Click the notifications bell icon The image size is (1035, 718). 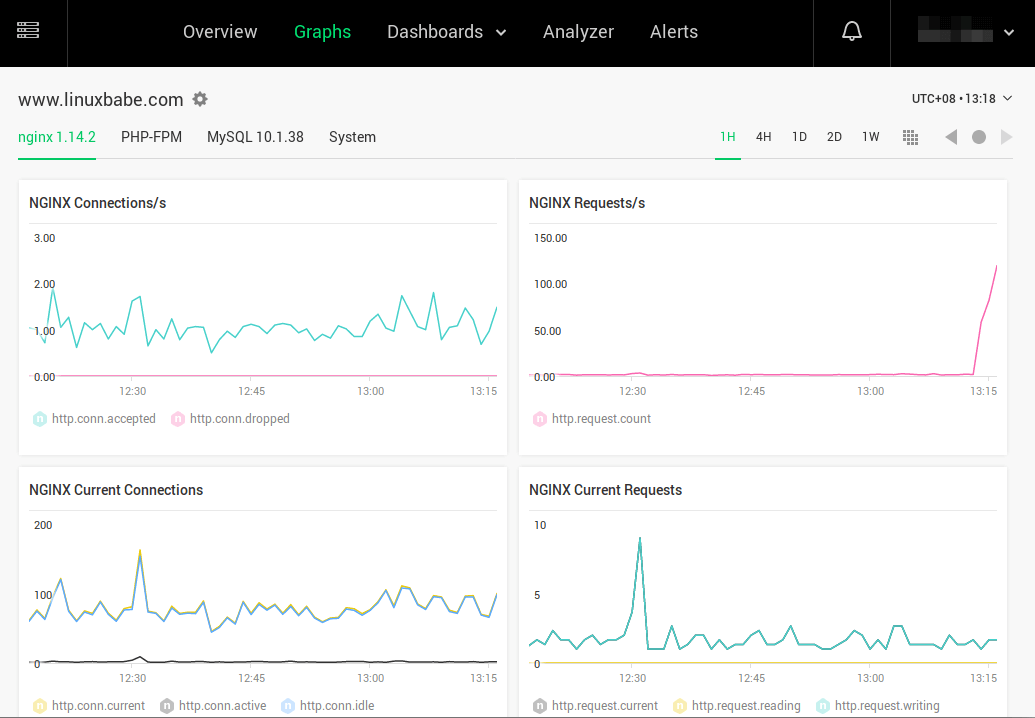pos(852,32)
